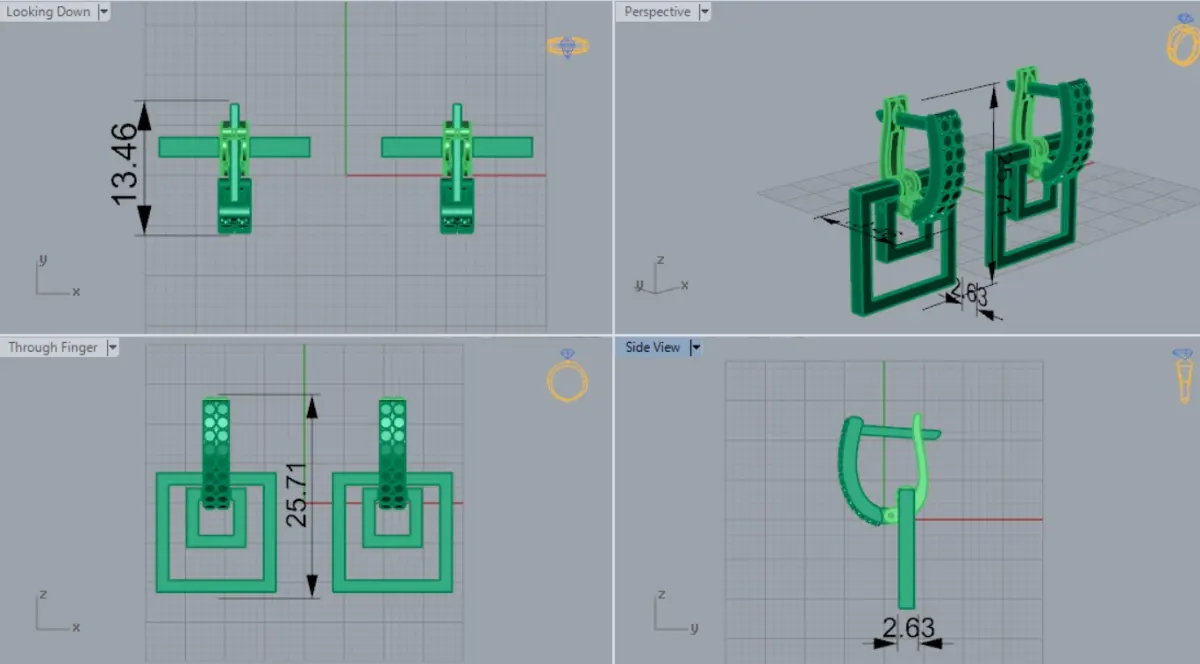
Task: Select the 2.63 dimension in Perspective view
Action: point(967,293)
